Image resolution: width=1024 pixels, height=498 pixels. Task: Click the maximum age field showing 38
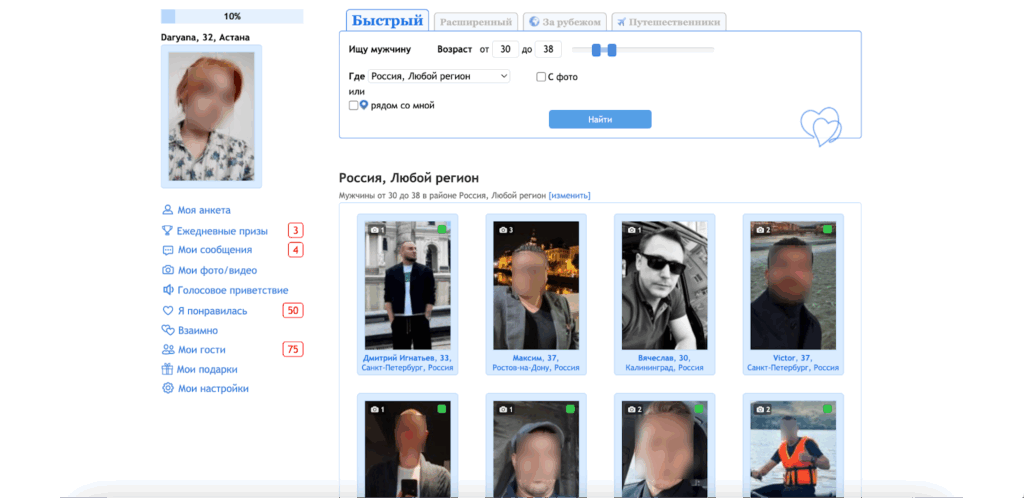pyautogui.click(x=549, y=49)
